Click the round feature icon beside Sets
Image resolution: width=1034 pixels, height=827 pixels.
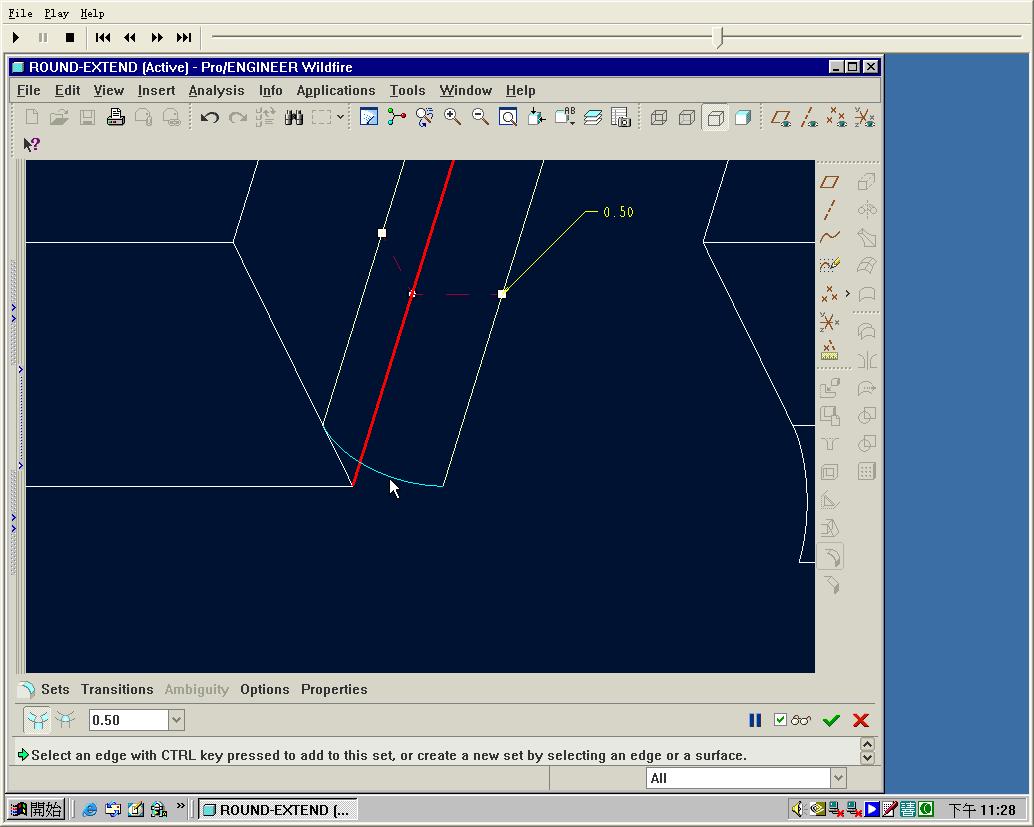click(x=26, y=690)
